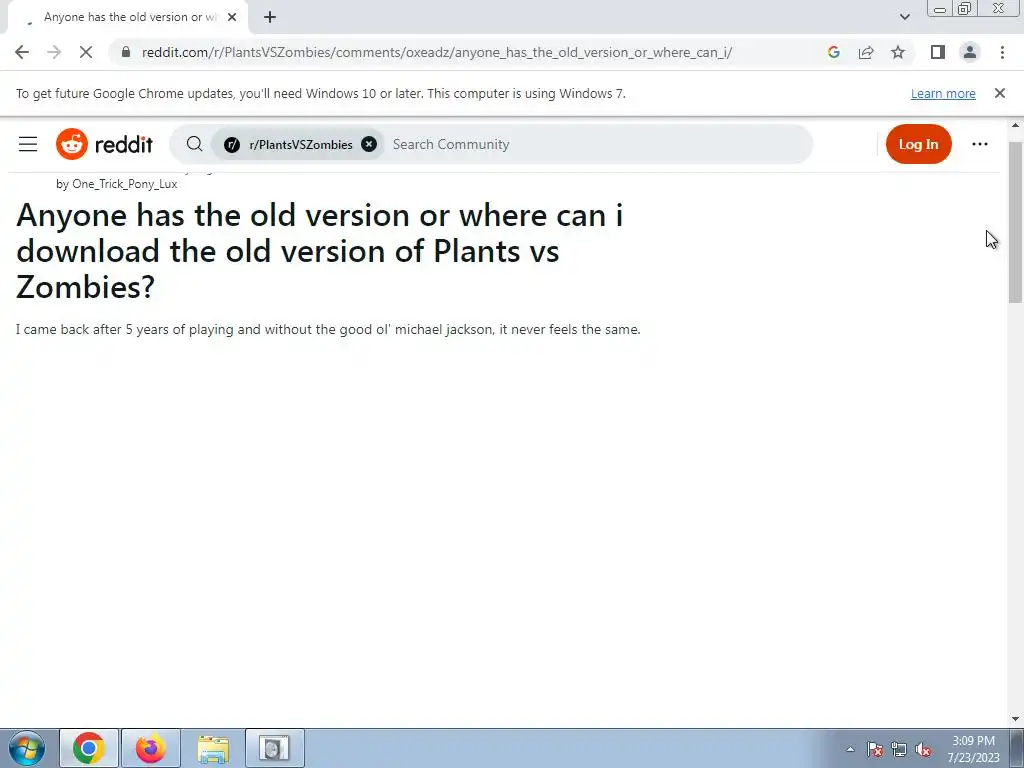
Task: View site information lock icon
Action: tap(126, 52)
